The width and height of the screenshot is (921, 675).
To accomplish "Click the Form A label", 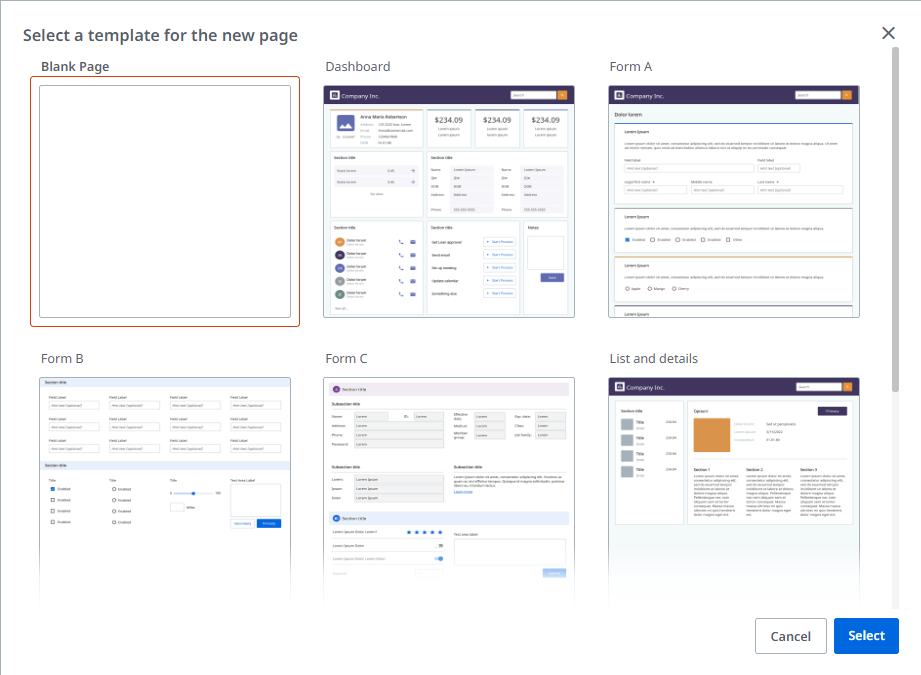I will (631, 66).
